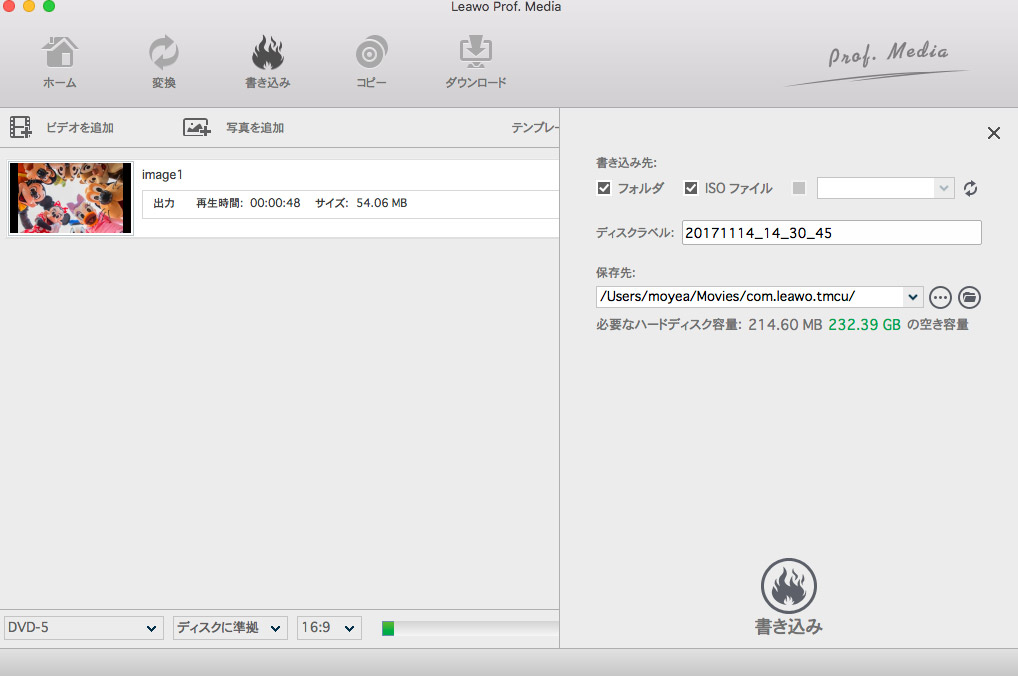Image resolution: width=1018 pixels, height=676 pixels.
Task: Open the Convert (変換) module icon
Action: (x=163, y=53)
